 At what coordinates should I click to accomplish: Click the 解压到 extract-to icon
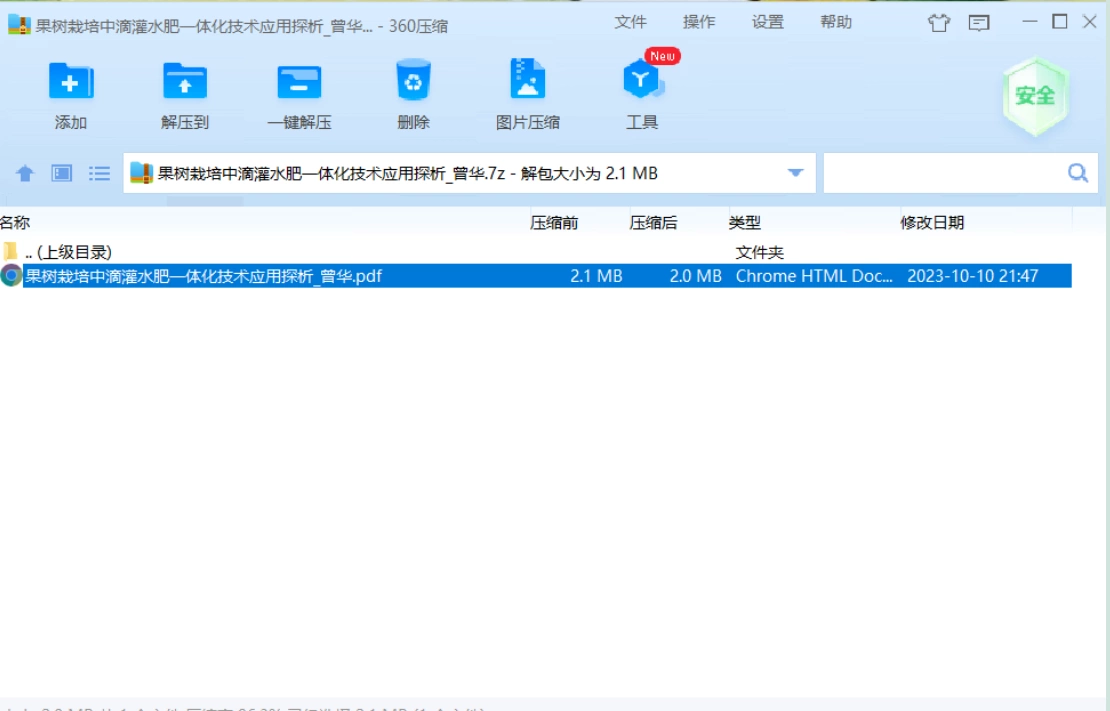coord(185,81)
